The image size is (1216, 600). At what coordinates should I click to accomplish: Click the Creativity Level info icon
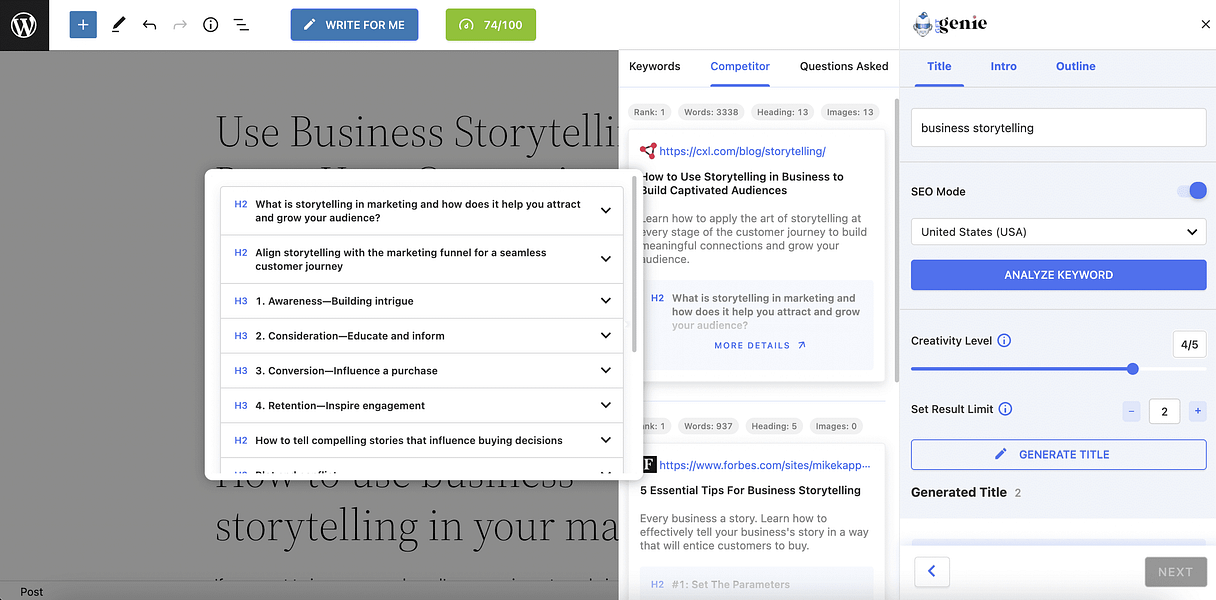pyautogui.click(x=1004, y=341)
